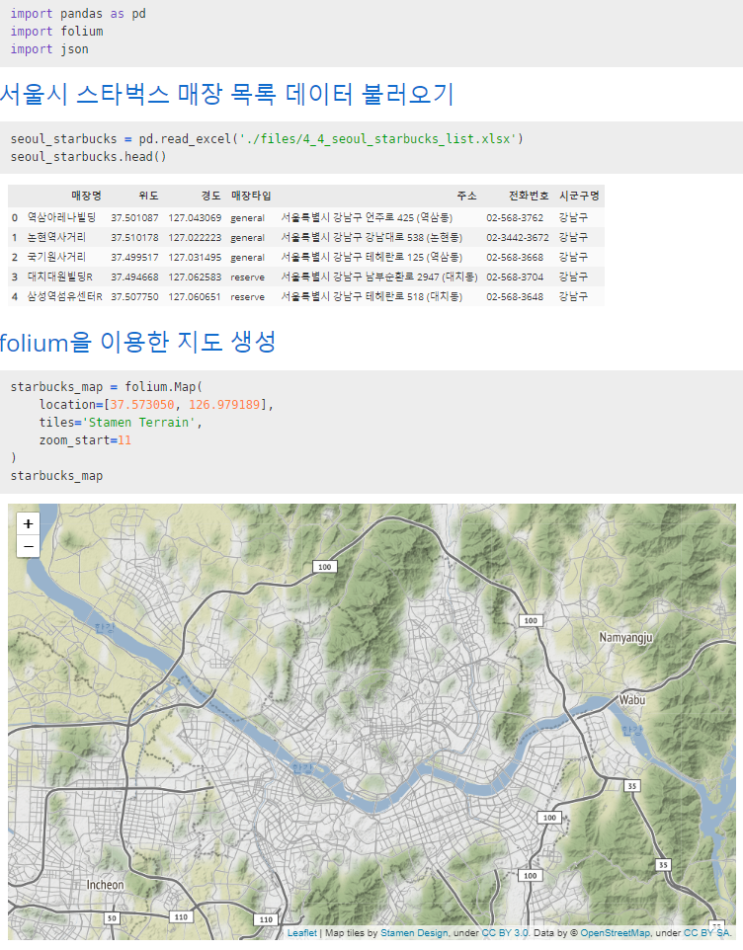The image size is (743, 950).
Task: Zoom out the map with minus button
Action: coord(28,546)
